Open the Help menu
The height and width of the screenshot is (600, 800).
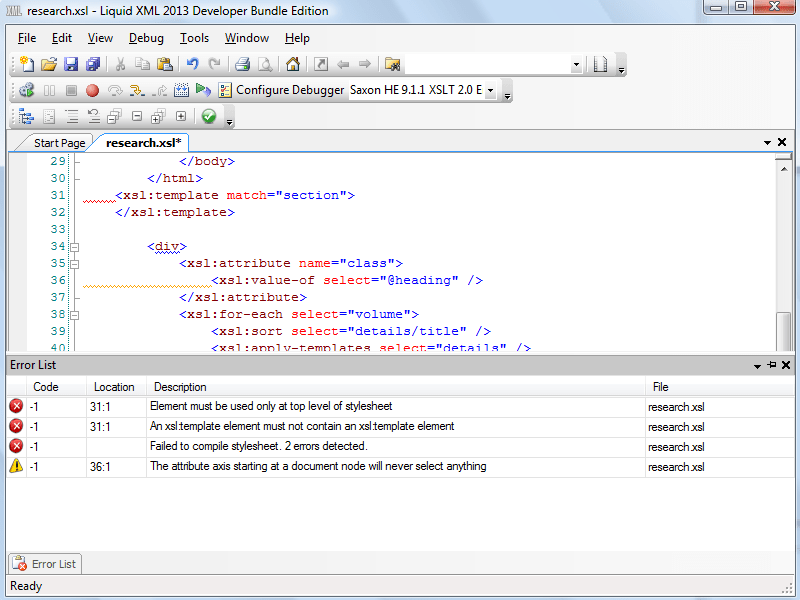click(x=297, y=38)
